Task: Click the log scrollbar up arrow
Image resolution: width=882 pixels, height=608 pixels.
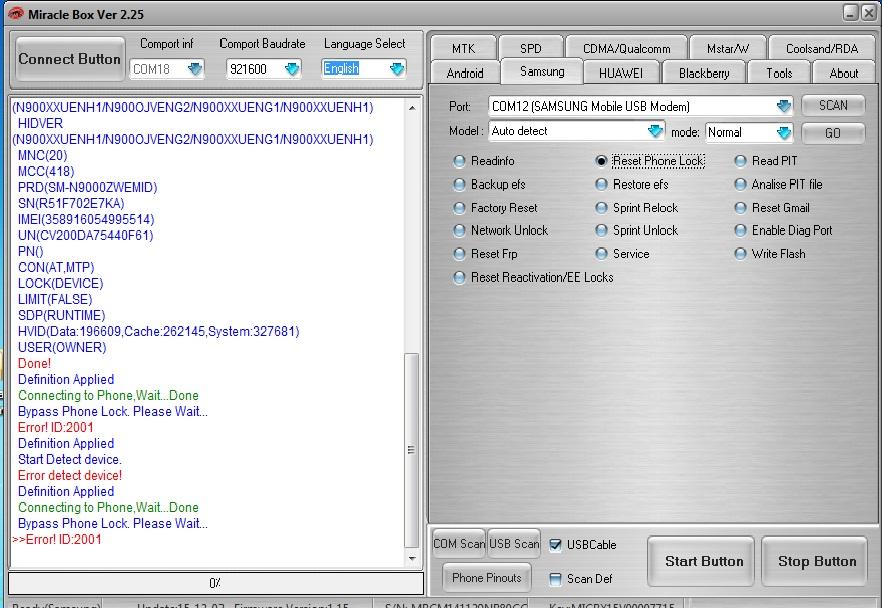Action: point(412,107)
